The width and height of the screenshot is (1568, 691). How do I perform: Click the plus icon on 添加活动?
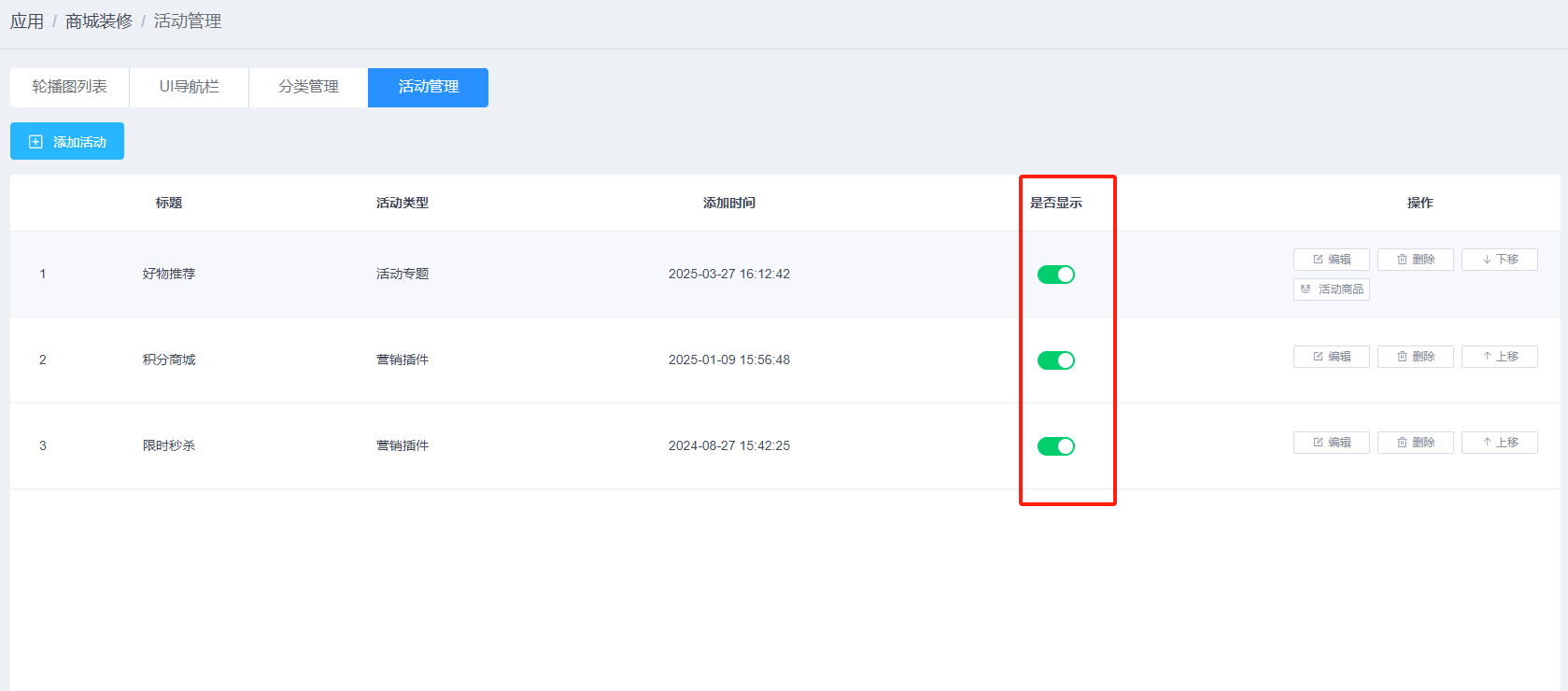[x=35, y=142]
